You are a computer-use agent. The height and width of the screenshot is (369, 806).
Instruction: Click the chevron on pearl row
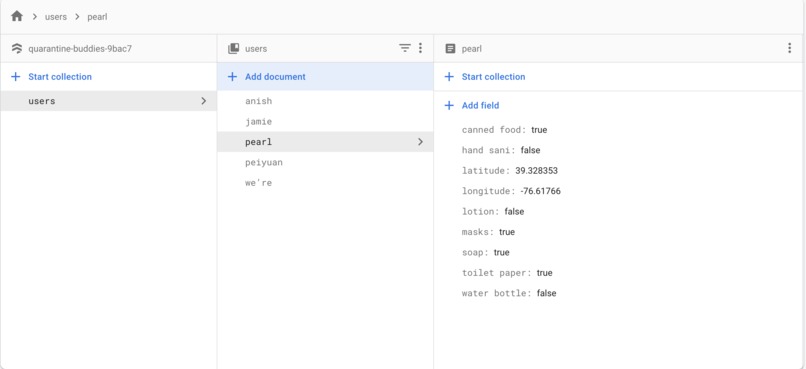coord(420,142)
